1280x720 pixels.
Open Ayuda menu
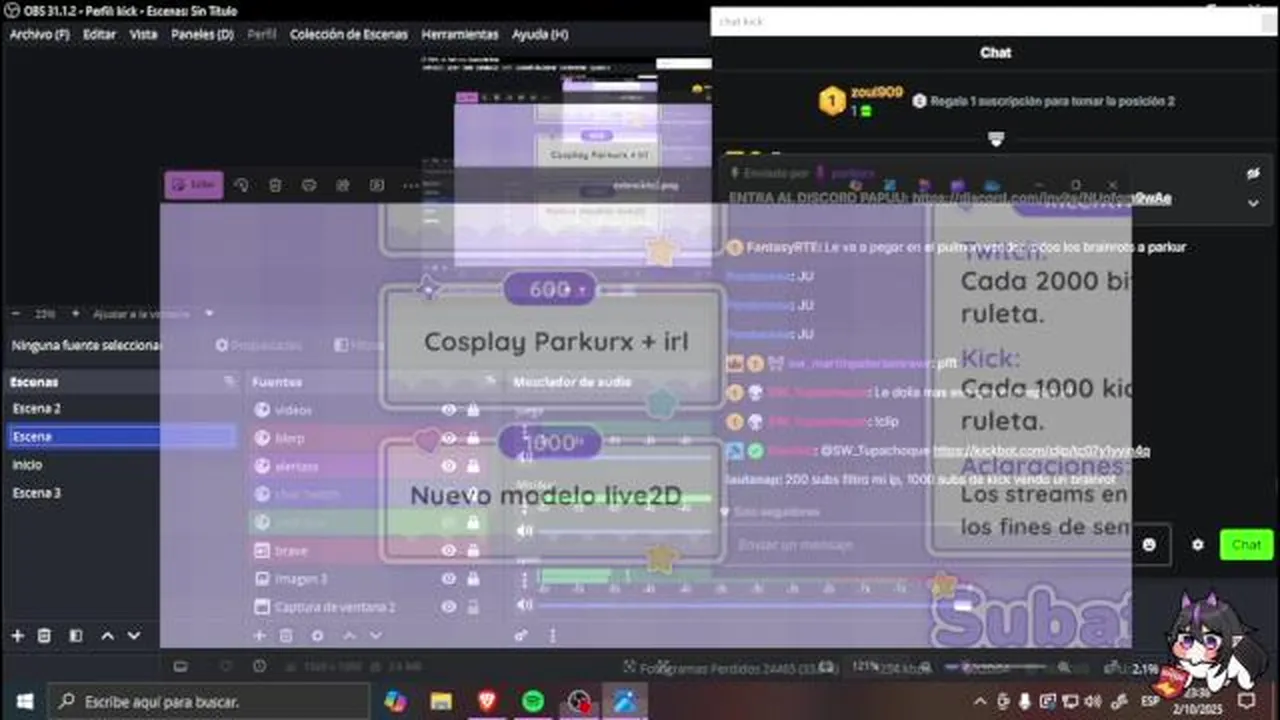(540, 34)
